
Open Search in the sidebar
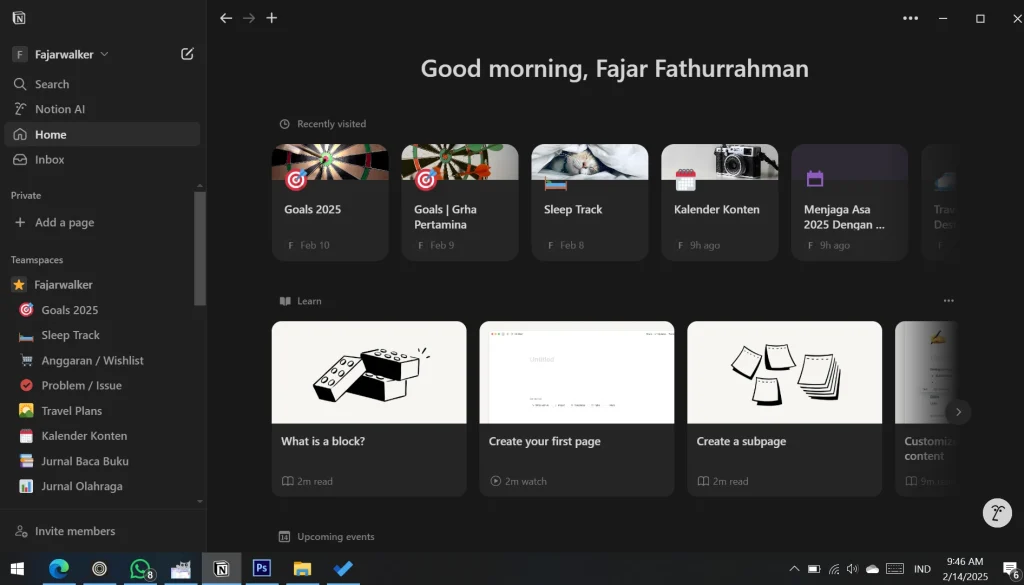point(102,84)
